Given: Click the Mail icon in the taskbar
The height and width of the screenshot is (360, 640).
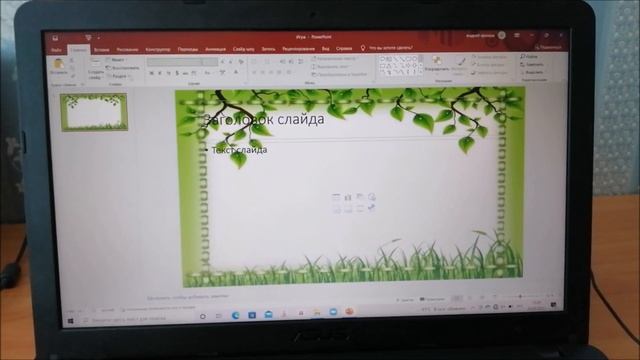Looking at the screenshot, I should tap(268, 314).
